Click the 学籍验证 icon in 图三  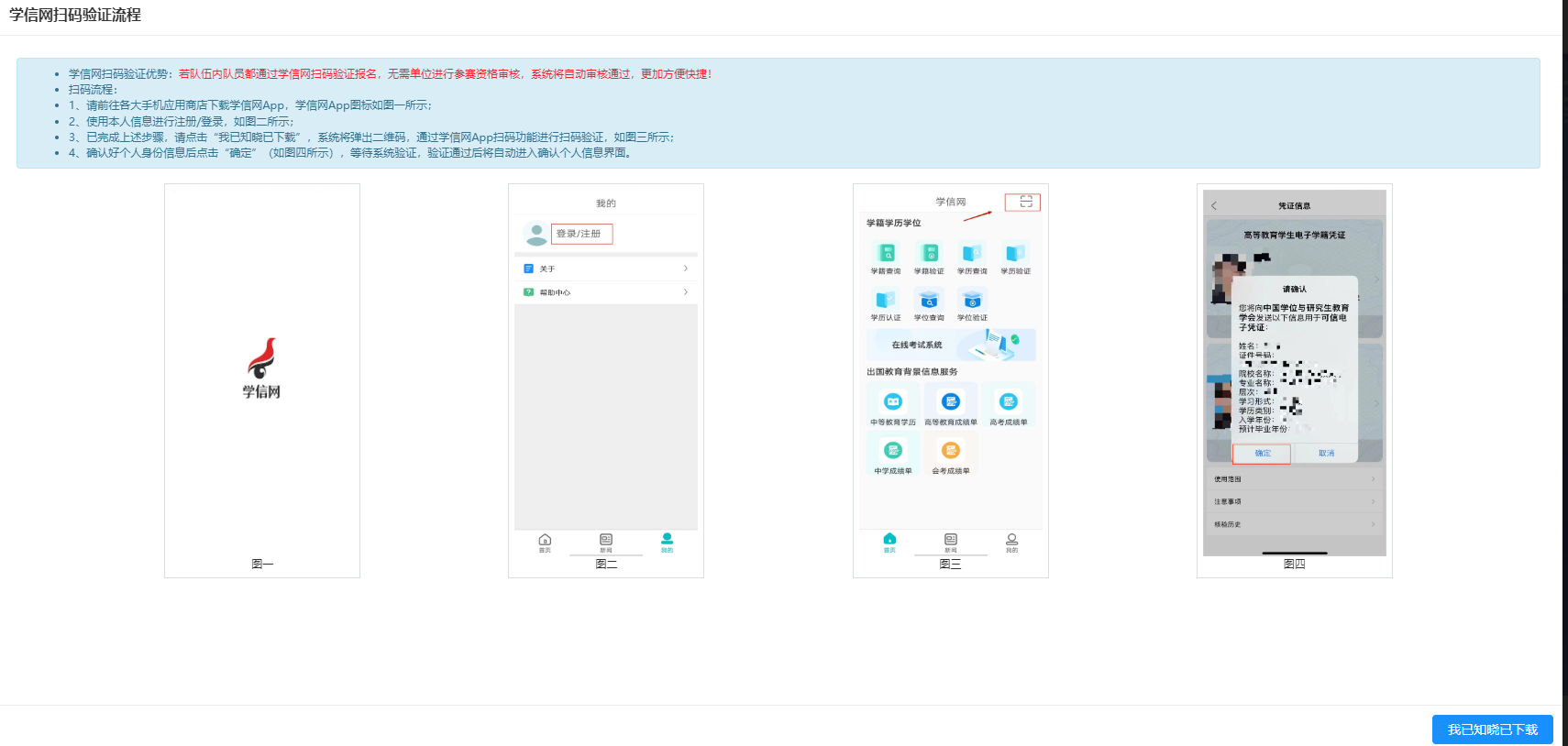click(x=929, y=253)
